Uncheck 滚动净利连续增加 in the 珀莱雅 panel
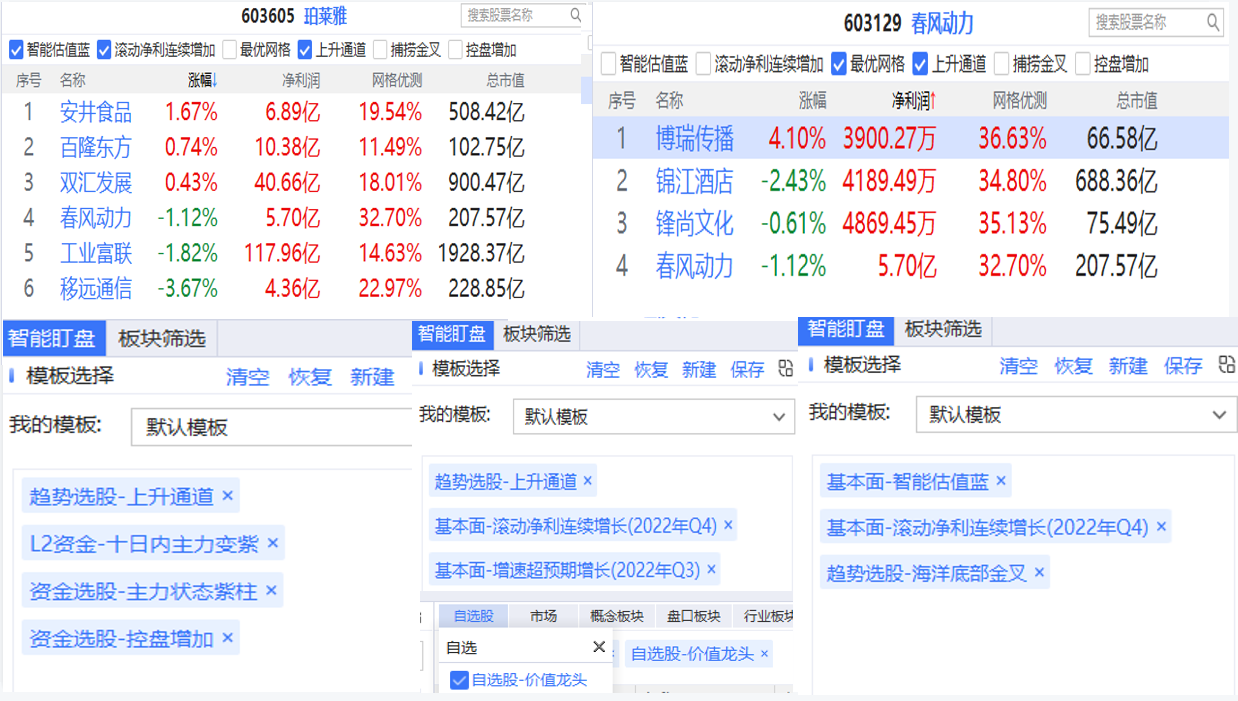This screenshot has width=1238, height=701. [104, 49]
